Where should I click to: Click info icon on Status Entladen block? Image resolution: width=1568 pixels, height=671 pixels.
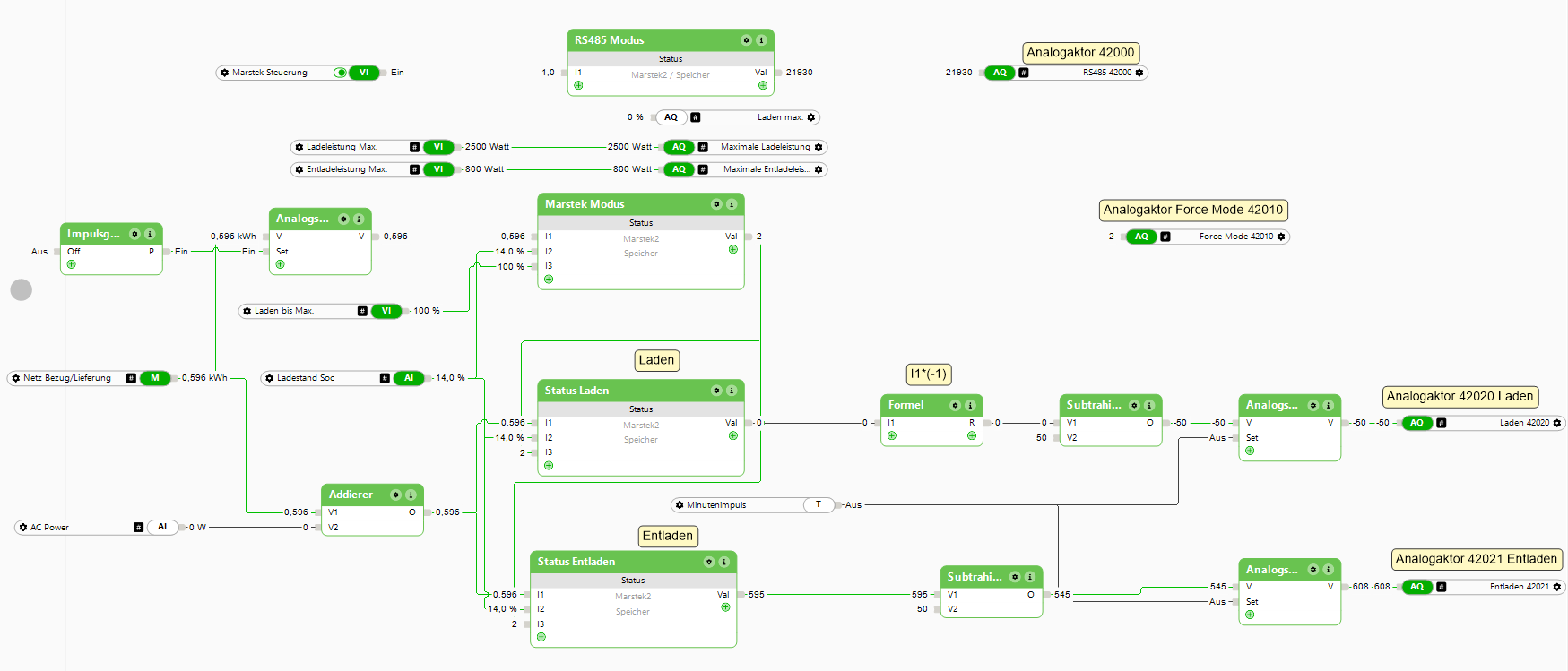click(724, 562)
